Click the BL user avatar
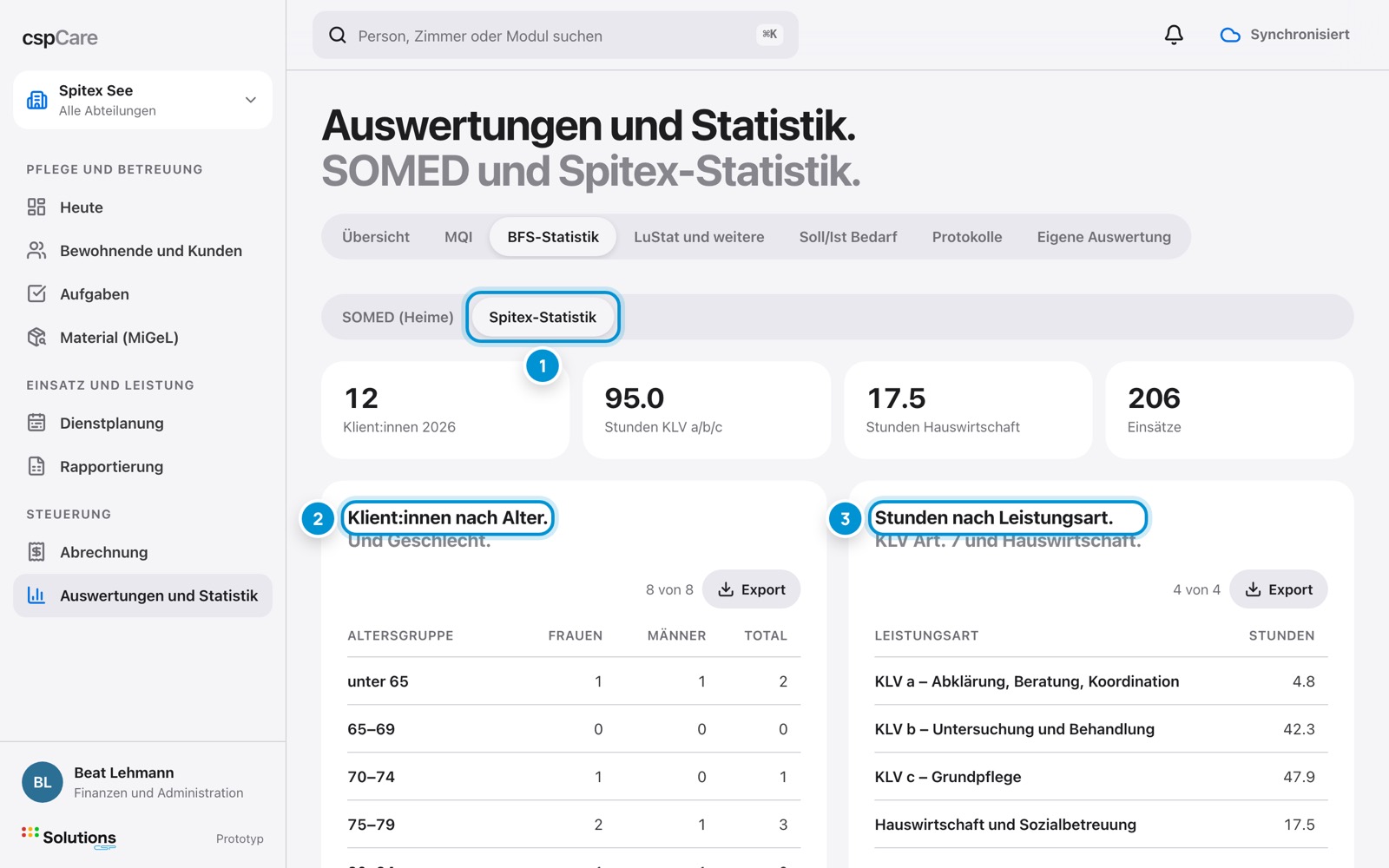Screen dimensions: 1389x868 43,782
